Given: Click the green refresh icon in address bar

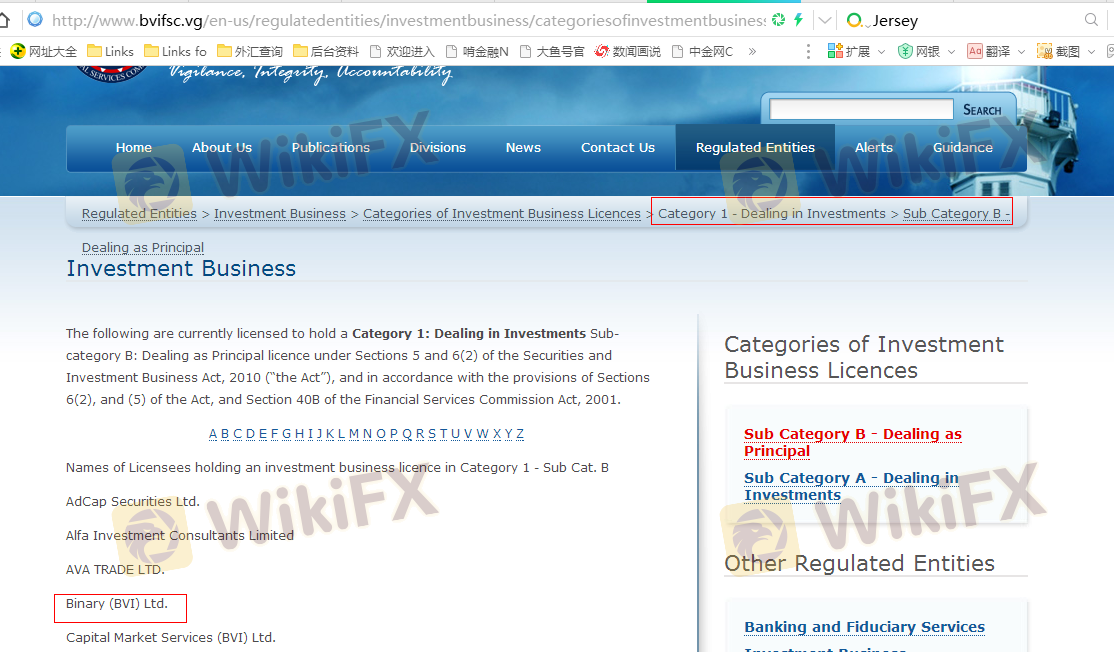Looking at the screenshot, I should click(x=779, y=20).
